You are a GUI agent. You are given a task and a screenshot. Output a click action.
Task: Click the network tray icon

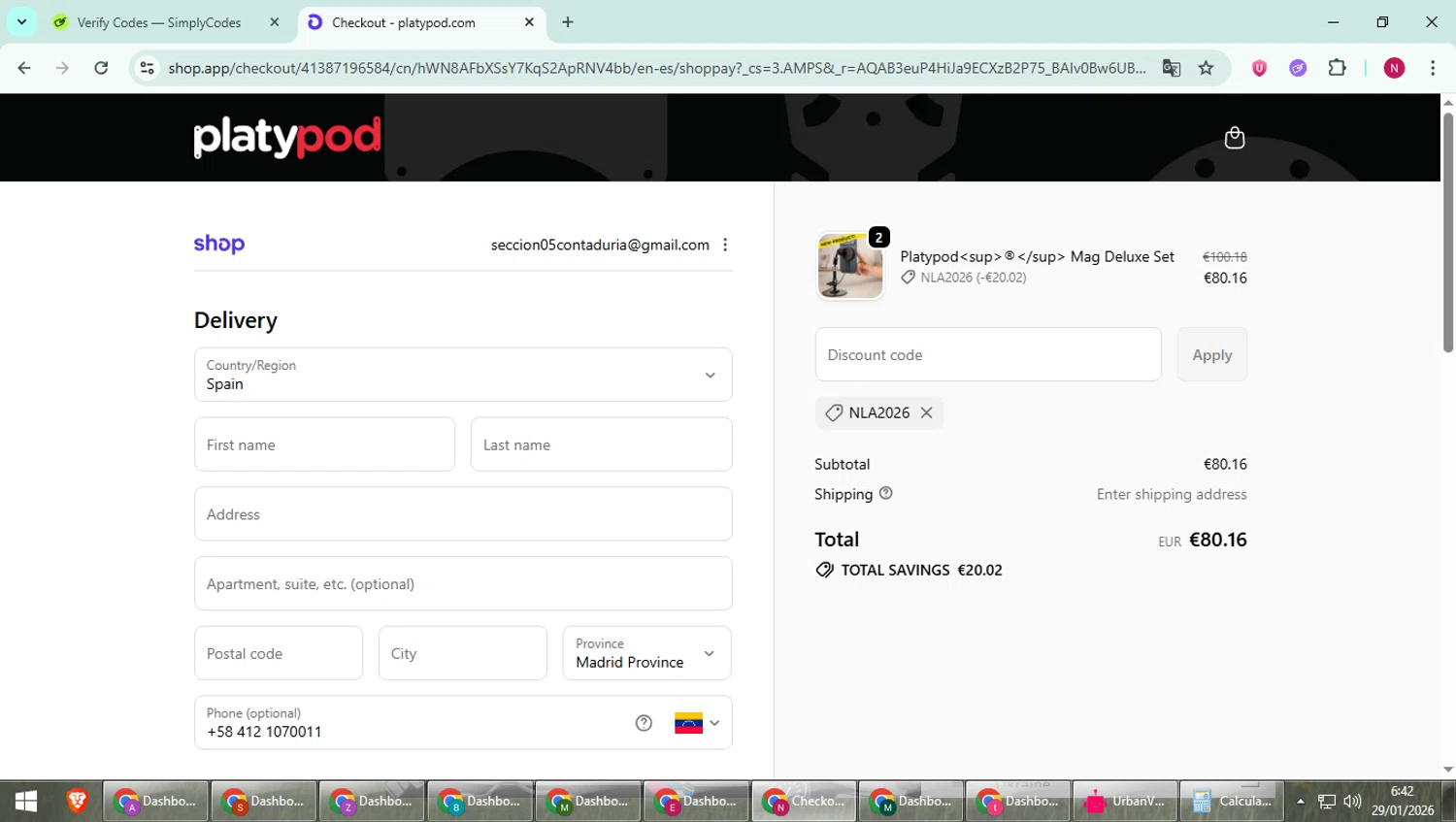tap(1327, 802)
